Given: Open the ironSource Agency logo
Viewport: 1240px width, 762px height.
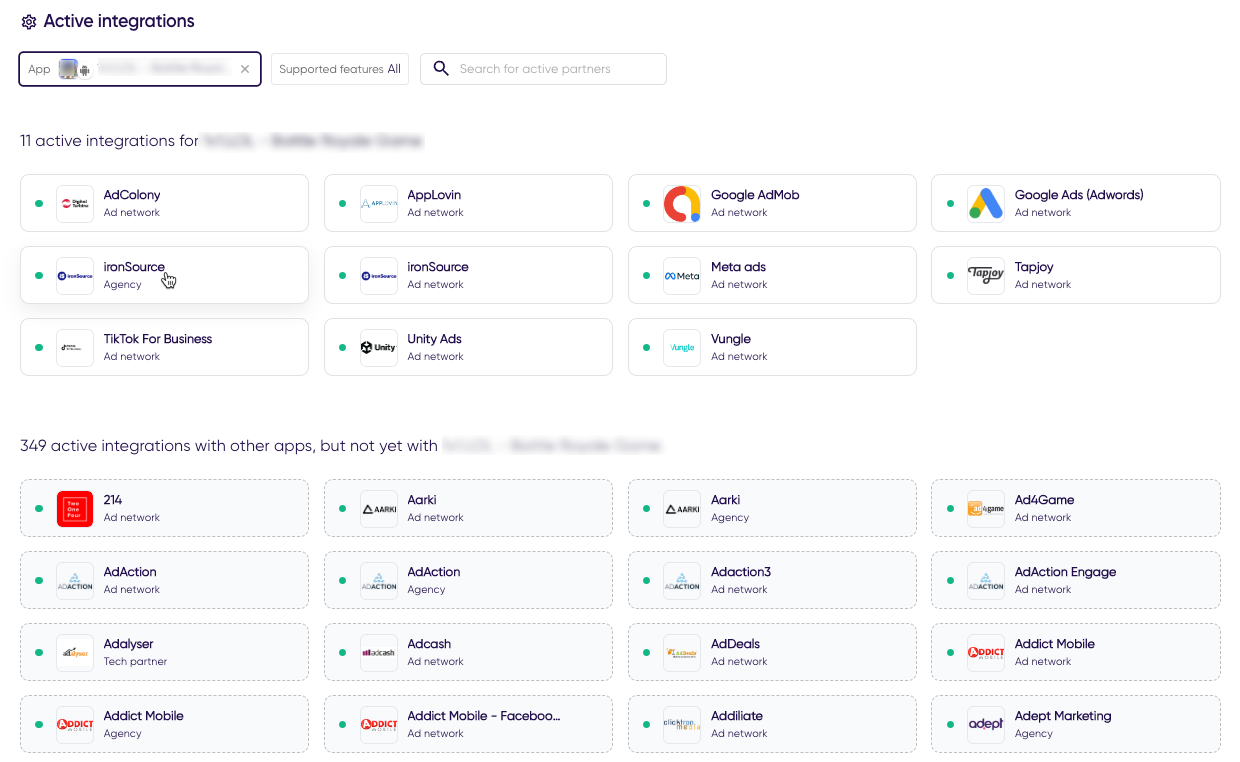Looking at the screenshot, I should [75, 275].
